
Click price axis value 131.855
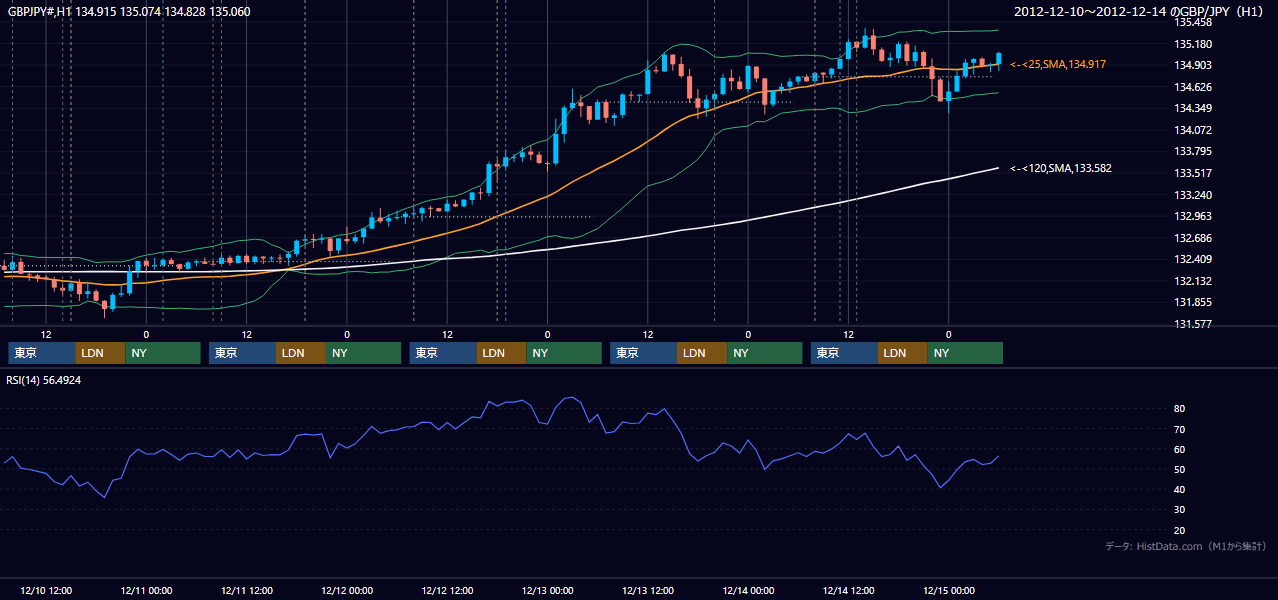pos(1194,303)
